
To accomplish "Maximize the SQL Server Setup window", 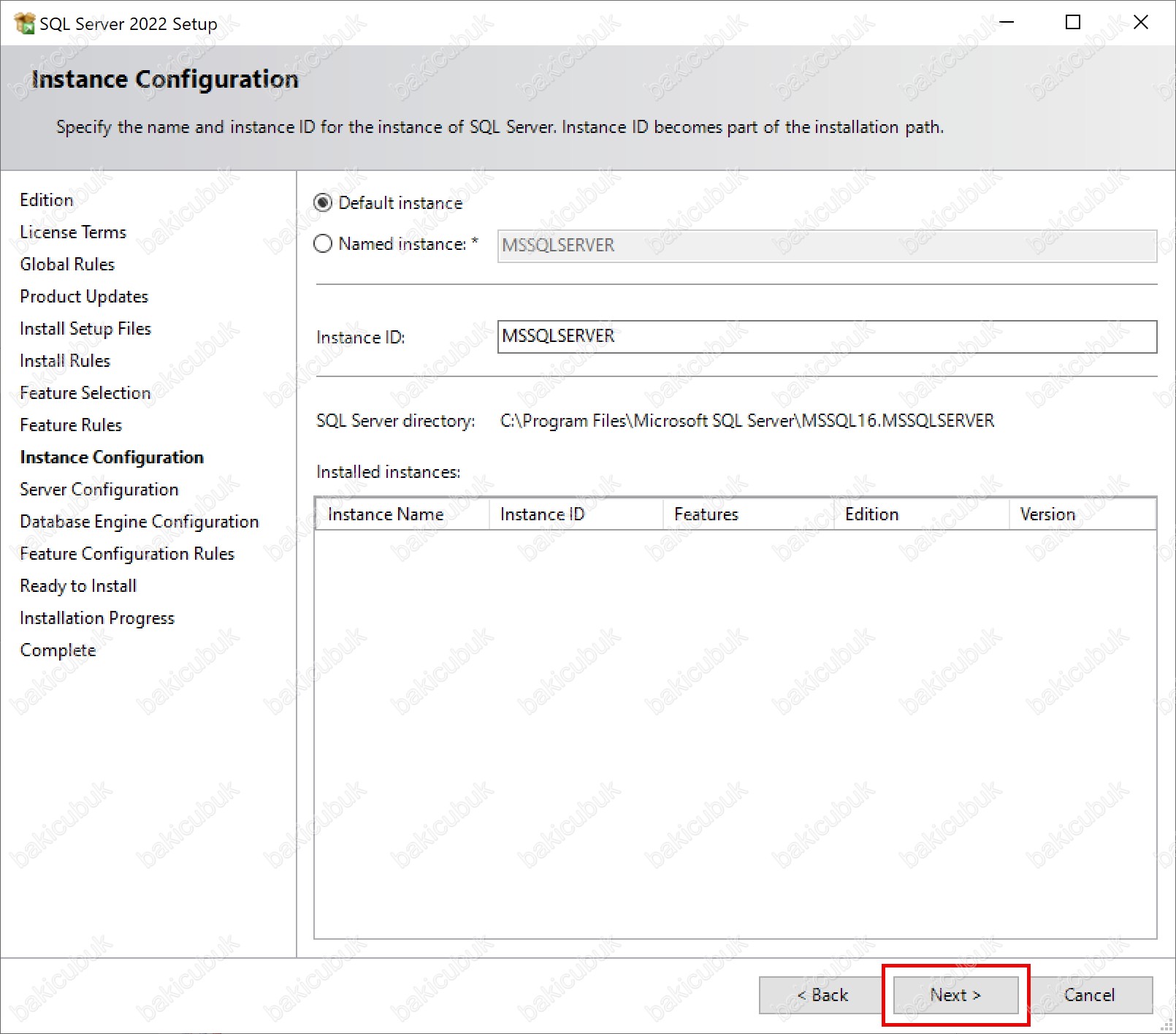I will (1073, 23).
